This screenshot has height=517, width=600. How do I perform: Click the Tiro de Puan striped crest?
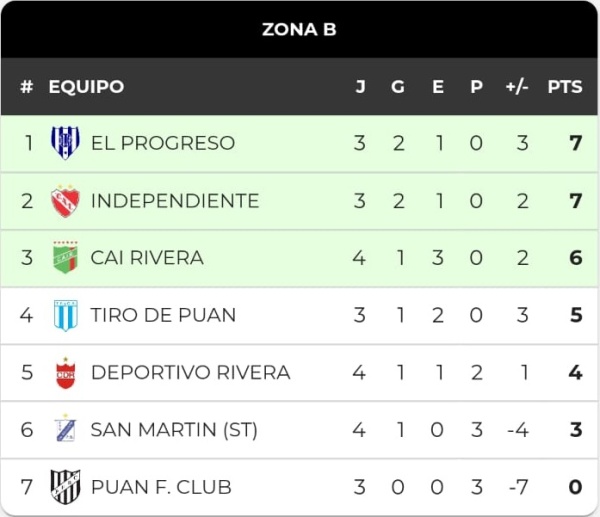[x=65, y=315]
